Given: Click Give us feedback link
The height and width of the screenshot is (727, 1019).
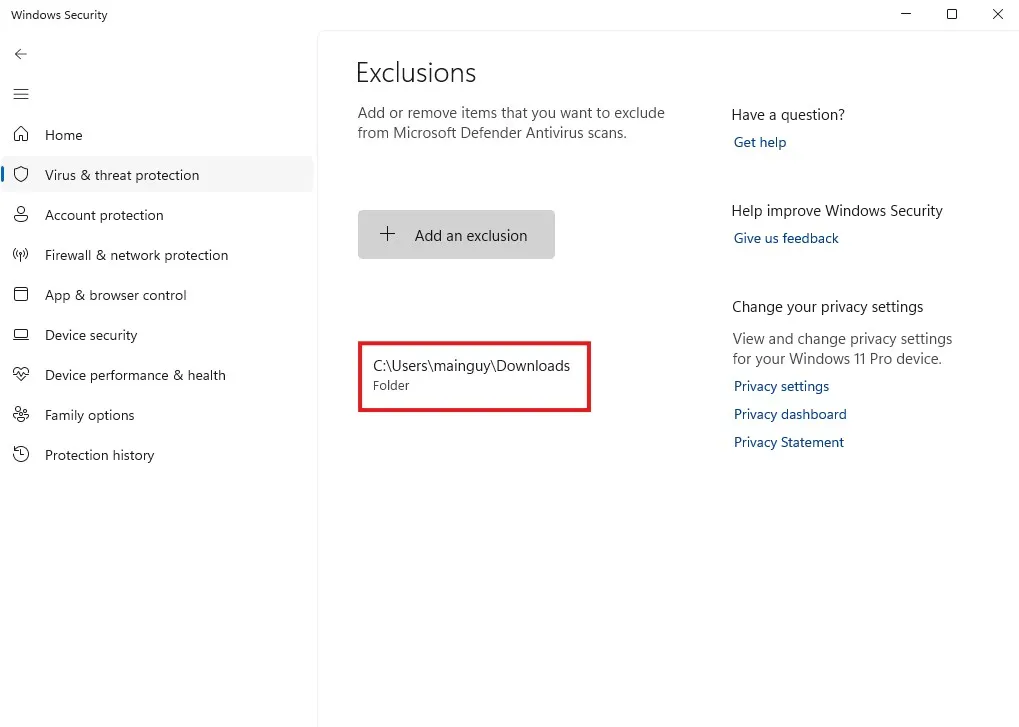Looking at the screenshot, I should 786,238.
